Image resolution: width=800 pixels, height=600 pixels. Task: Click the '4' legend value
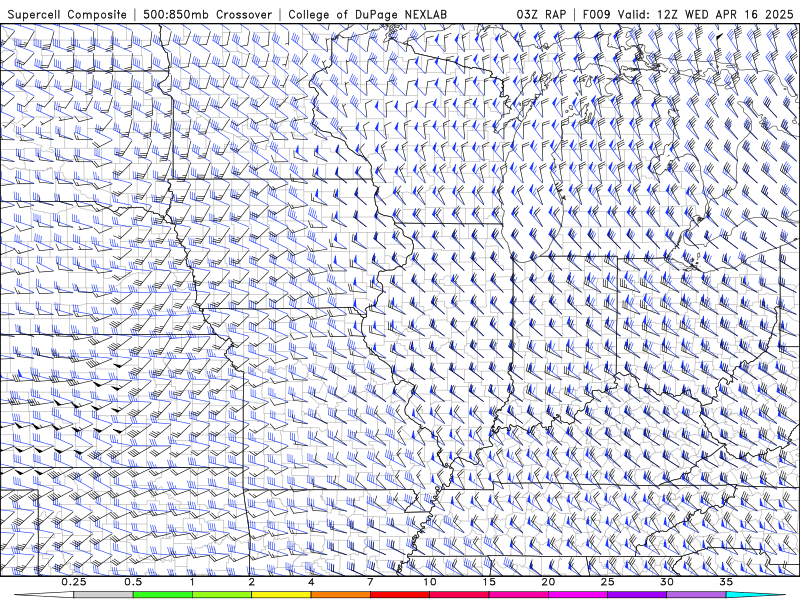tap(311, 582)
